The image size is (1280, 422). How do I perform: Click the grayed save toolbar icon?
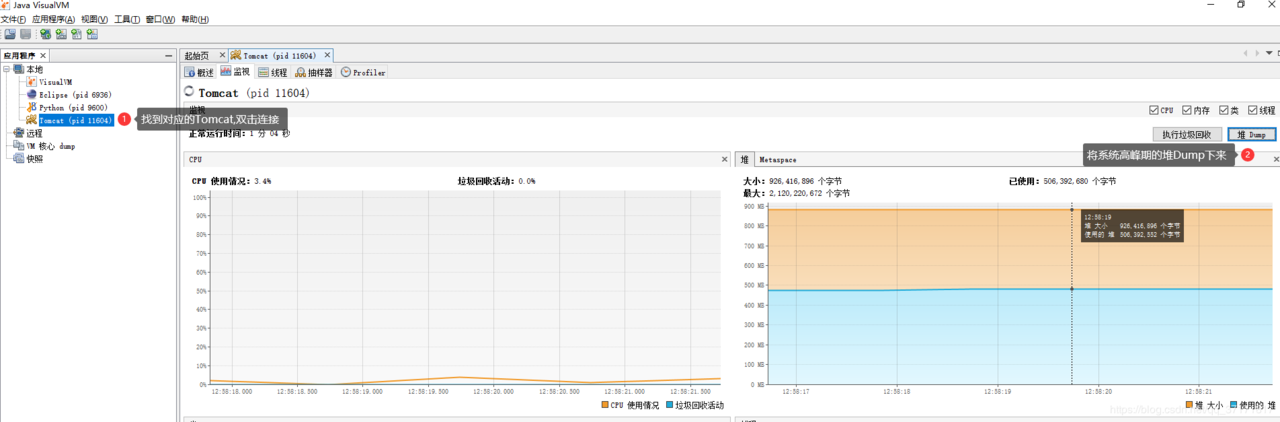tap(25, 34)
